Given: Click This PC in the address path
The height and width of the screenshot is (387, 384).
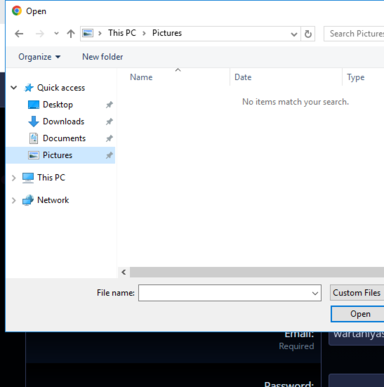Looking at the screenshot, I should (122, 33).
